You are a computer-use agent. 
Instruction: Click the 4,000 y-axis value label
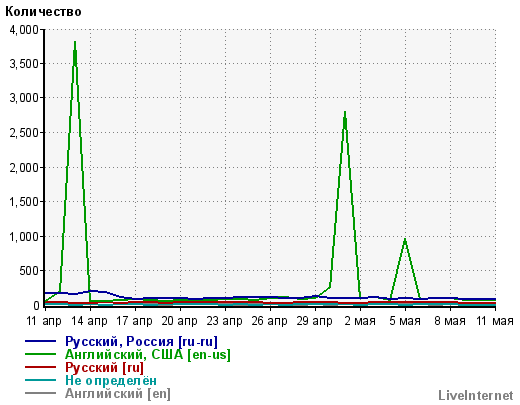pyautogui.click(x=24, y=30)
